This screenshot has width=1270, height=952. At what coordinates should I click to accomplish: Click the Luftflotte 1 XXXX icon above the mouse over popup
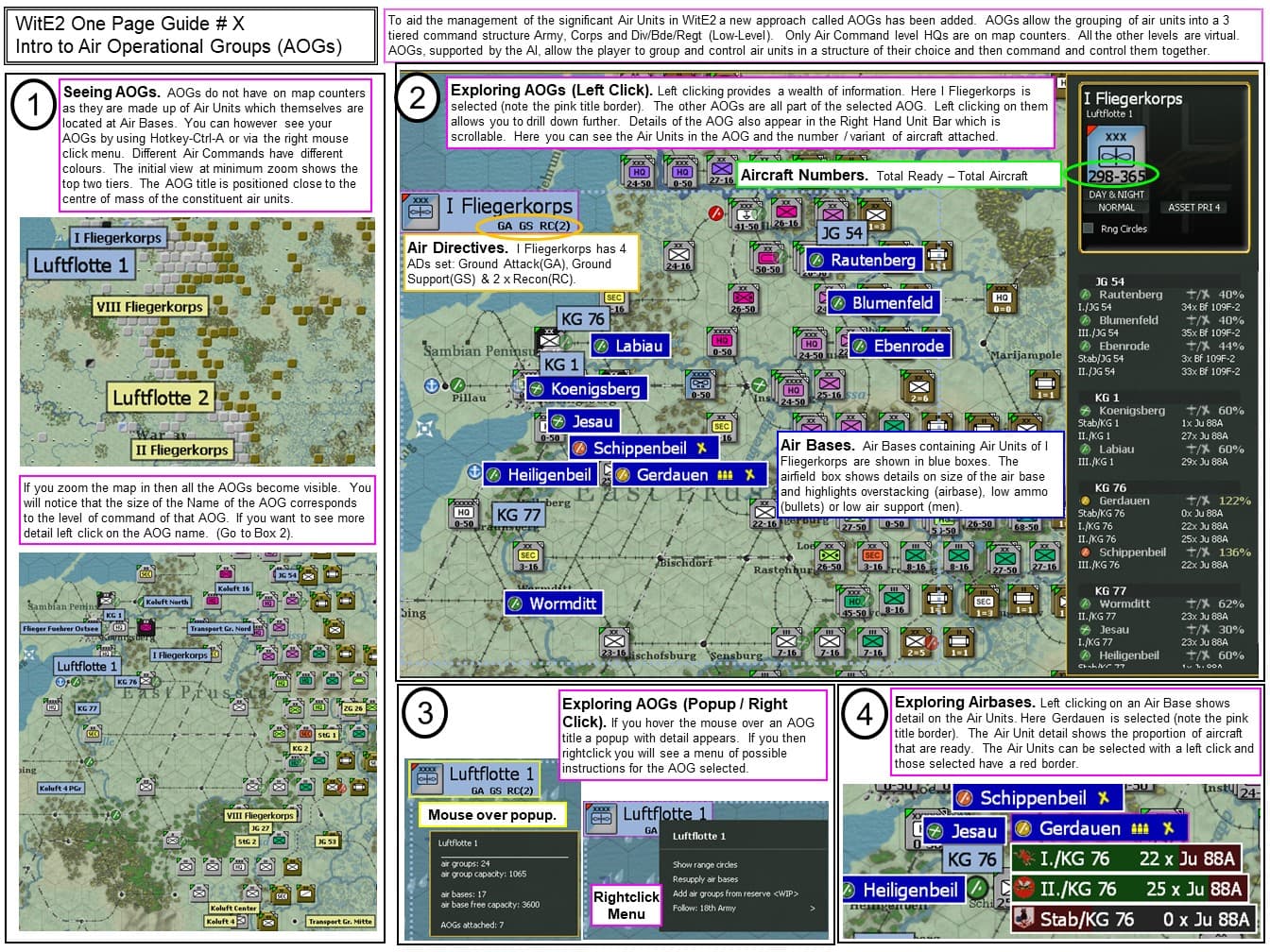[x=429, y=780]
